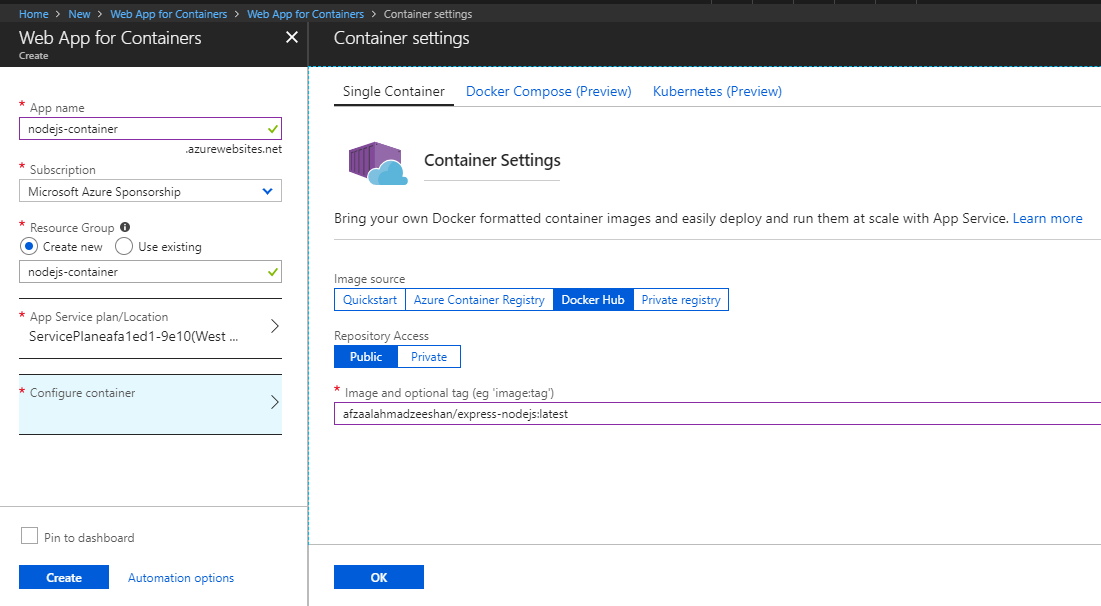The image size is (1101, 606).
Task: Open the Automation options link
Action: tap(180, 578)
